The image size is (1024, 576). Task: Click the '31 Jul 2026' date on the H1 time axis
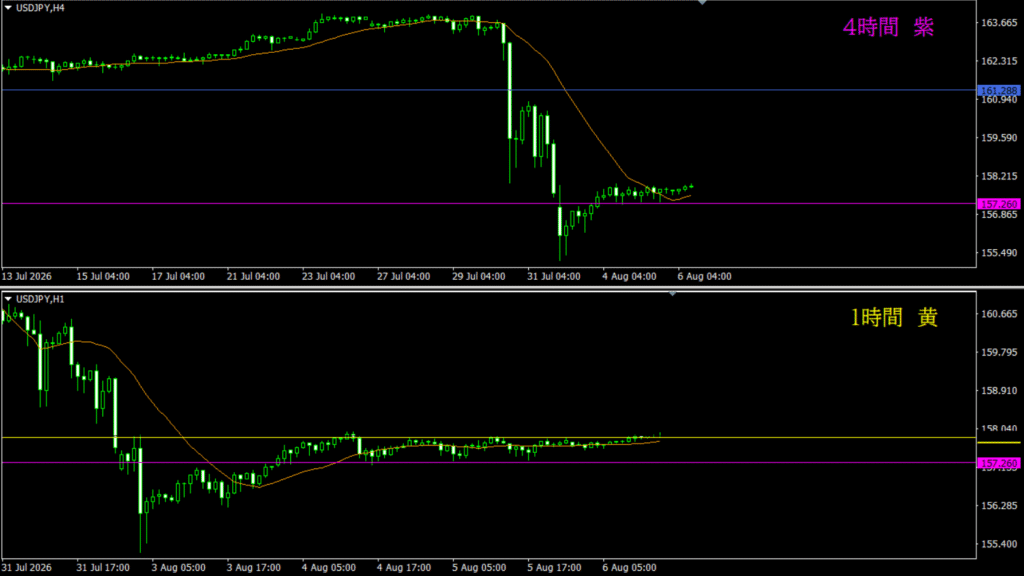click(26, 568)
